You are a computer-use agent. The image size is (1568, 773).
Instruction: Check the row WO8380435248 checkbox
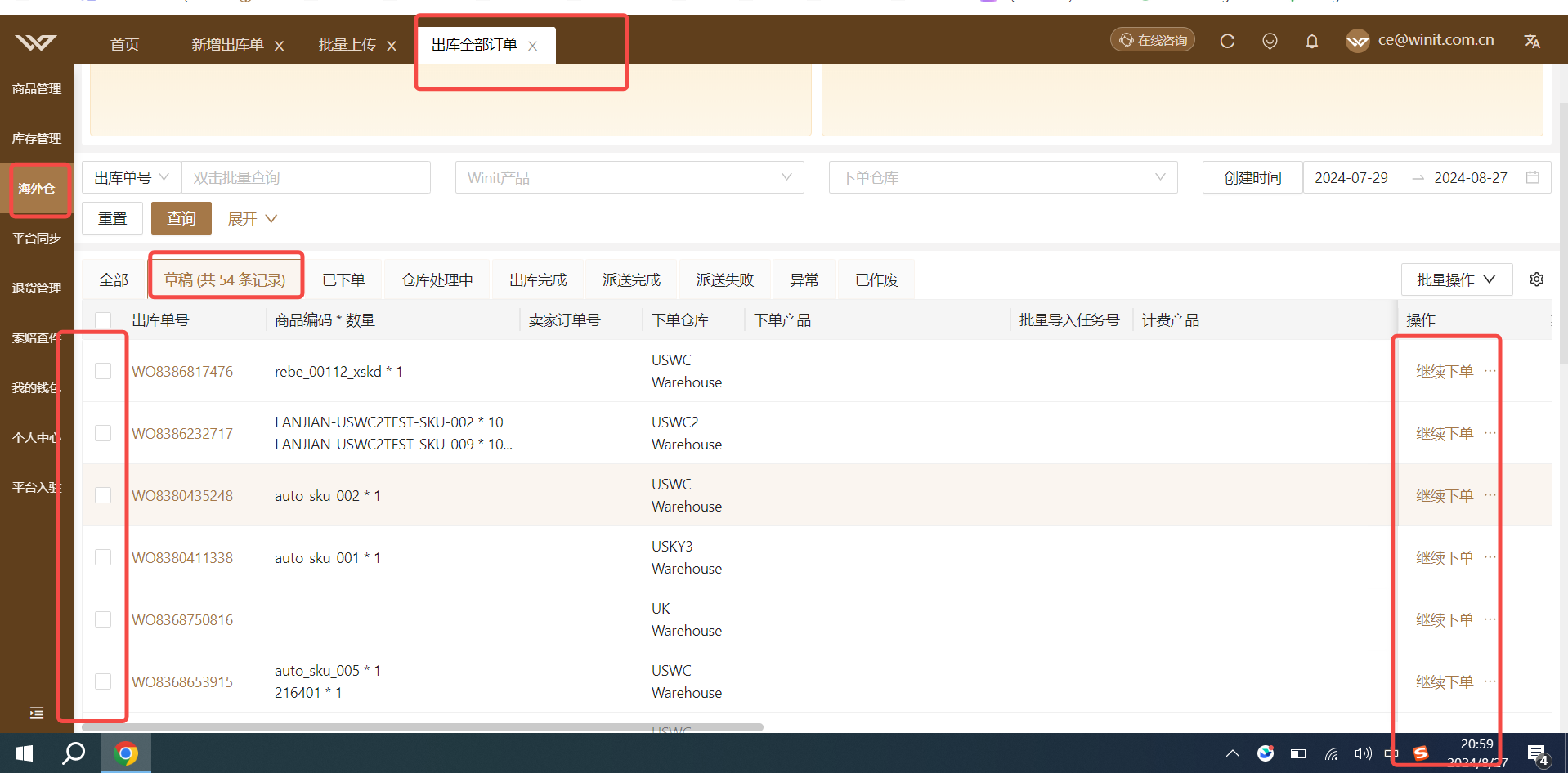(x=103, y=495)
